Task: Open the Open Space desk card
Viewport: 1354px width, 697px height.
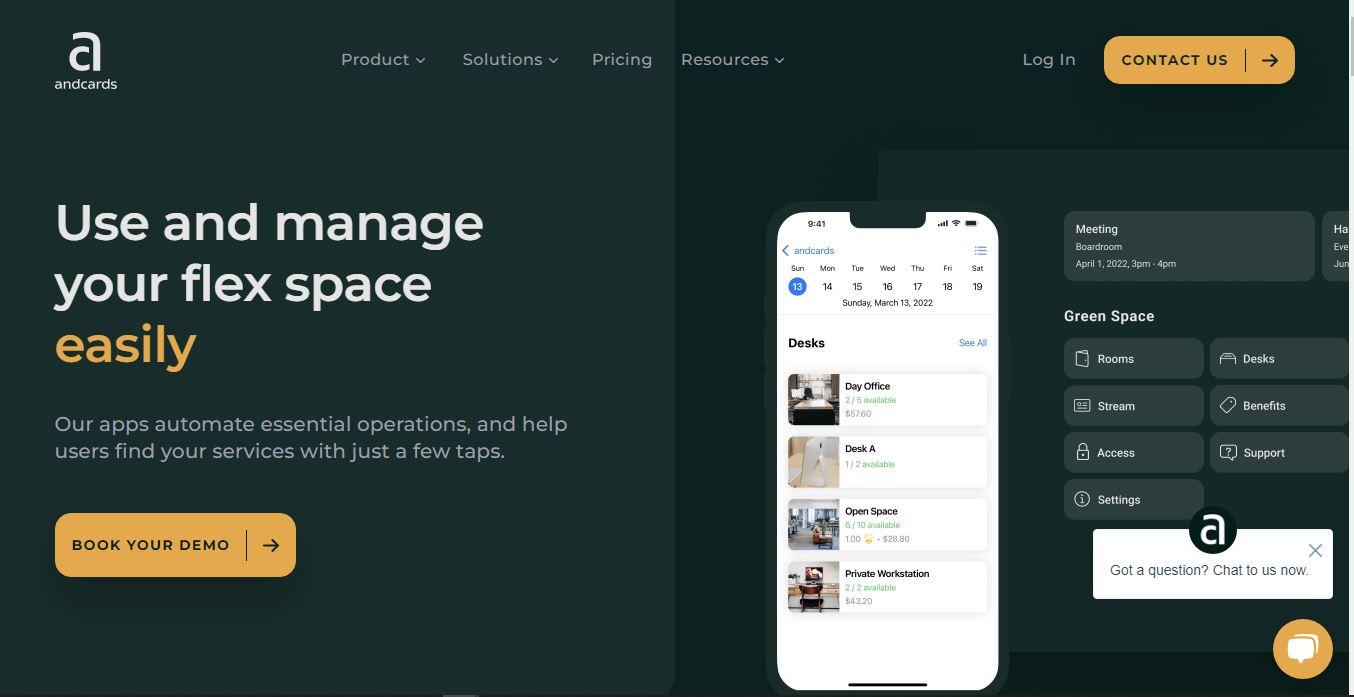Action: click(888, 524)
